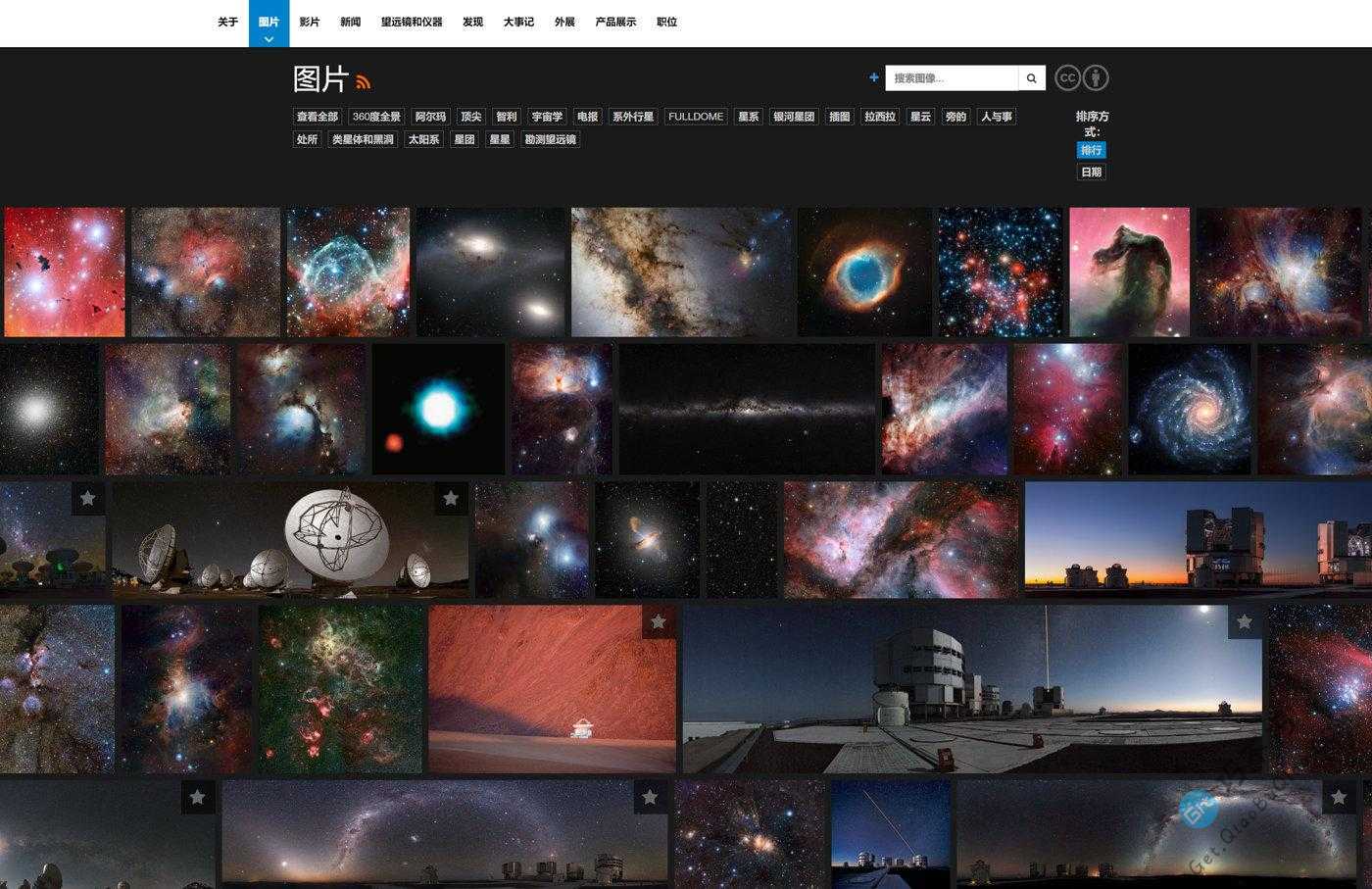Click the Creative Commons license icon
Image resolution: width=1372 pixels, height=889 pixels.
[1066, 77]
